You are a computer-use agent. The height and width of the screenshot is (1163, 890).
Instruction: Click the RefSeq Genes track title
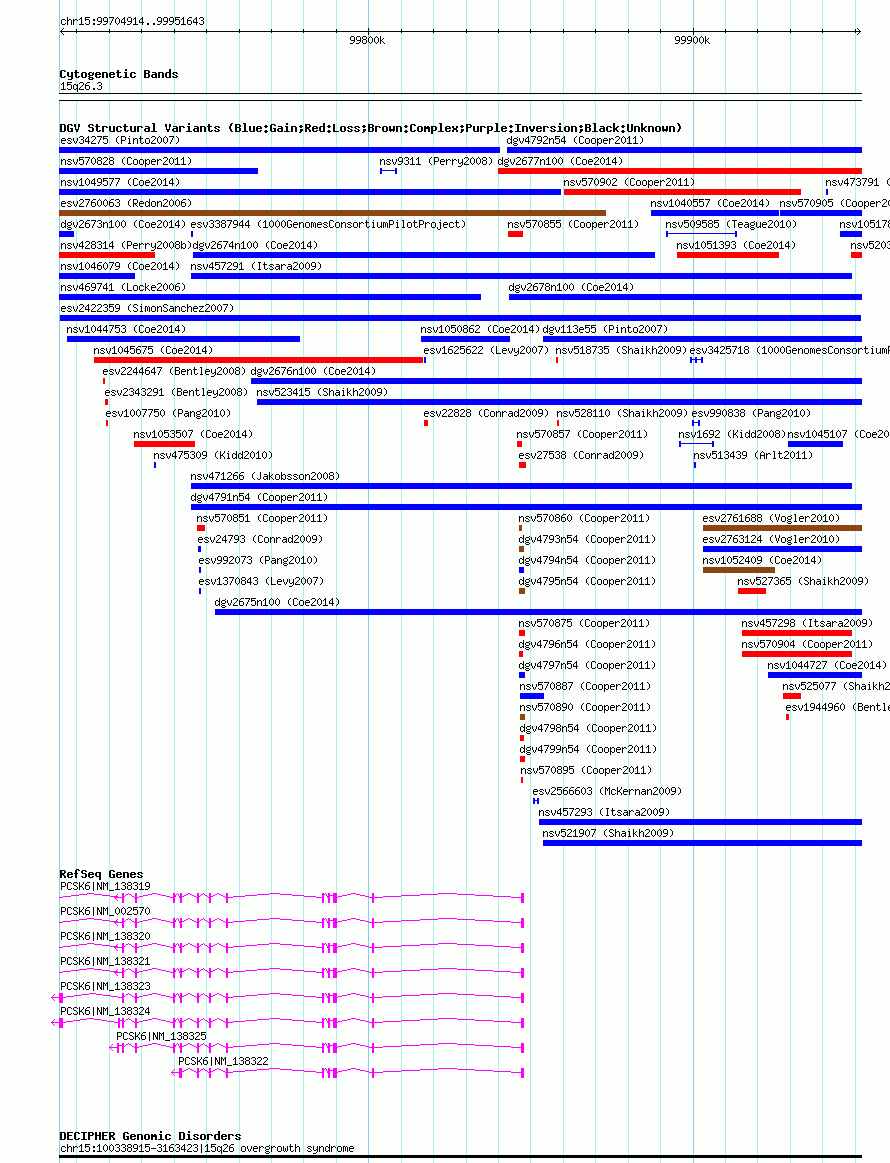pos(101,874)
